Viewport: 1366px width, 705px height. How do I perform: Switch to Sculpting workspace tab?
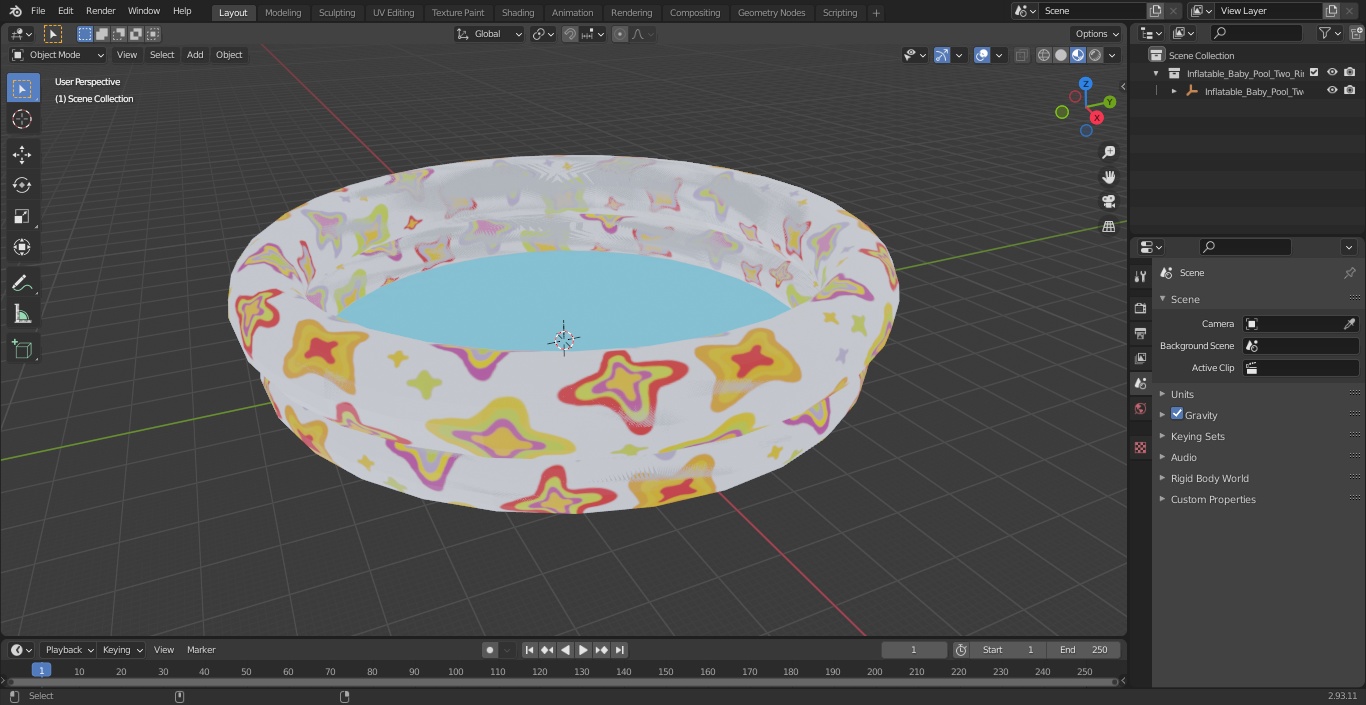click(x=337, y=13)
